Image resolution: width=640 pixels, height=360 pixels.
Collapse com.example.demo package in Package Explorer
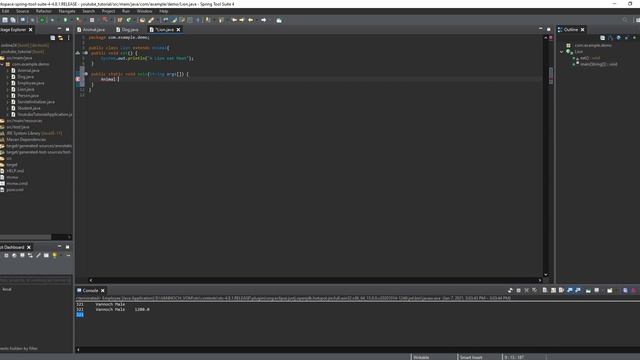[2, 64]
